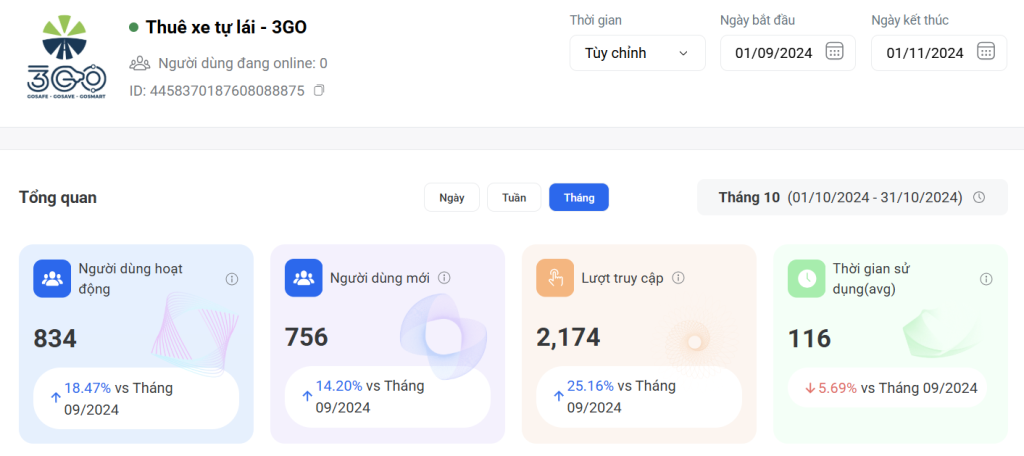Open the Tùy chỉnh time dropdown
This screenshot has width=1024, height=456.
[x=637, y=53]
